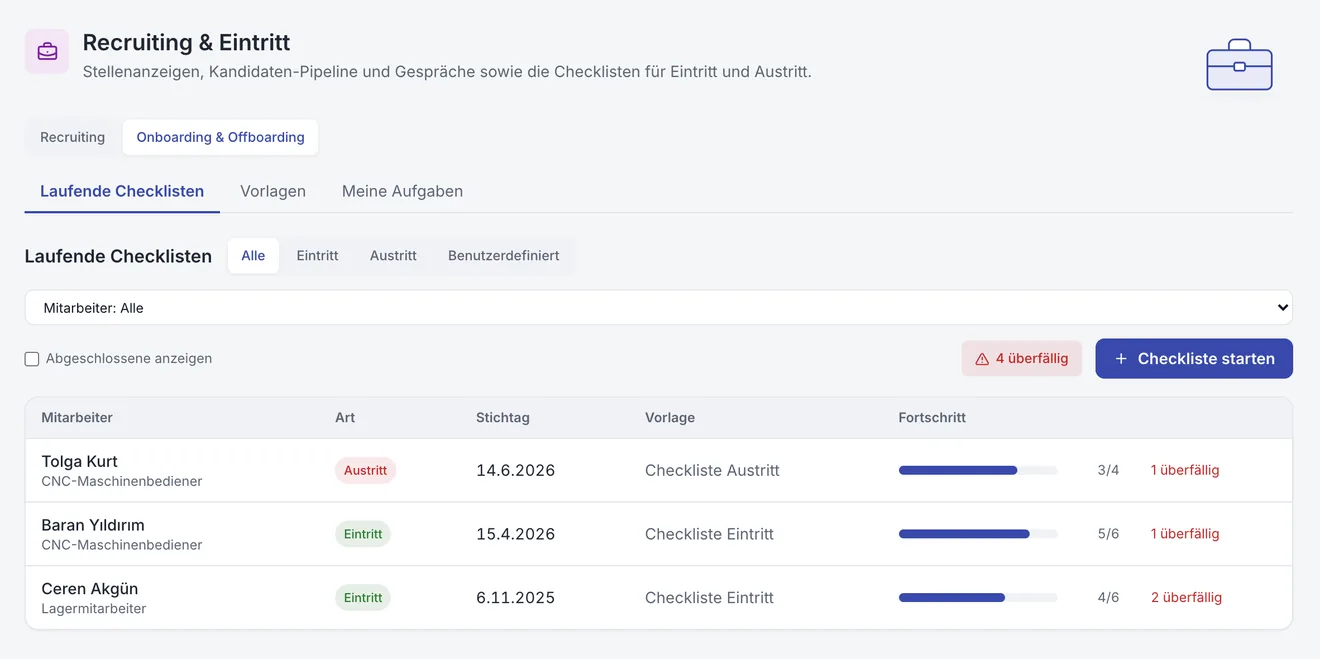Viewport: 1320px width, 659px height.
Task: Click the warning triangle in the überfällig badge
Action: 982,359
